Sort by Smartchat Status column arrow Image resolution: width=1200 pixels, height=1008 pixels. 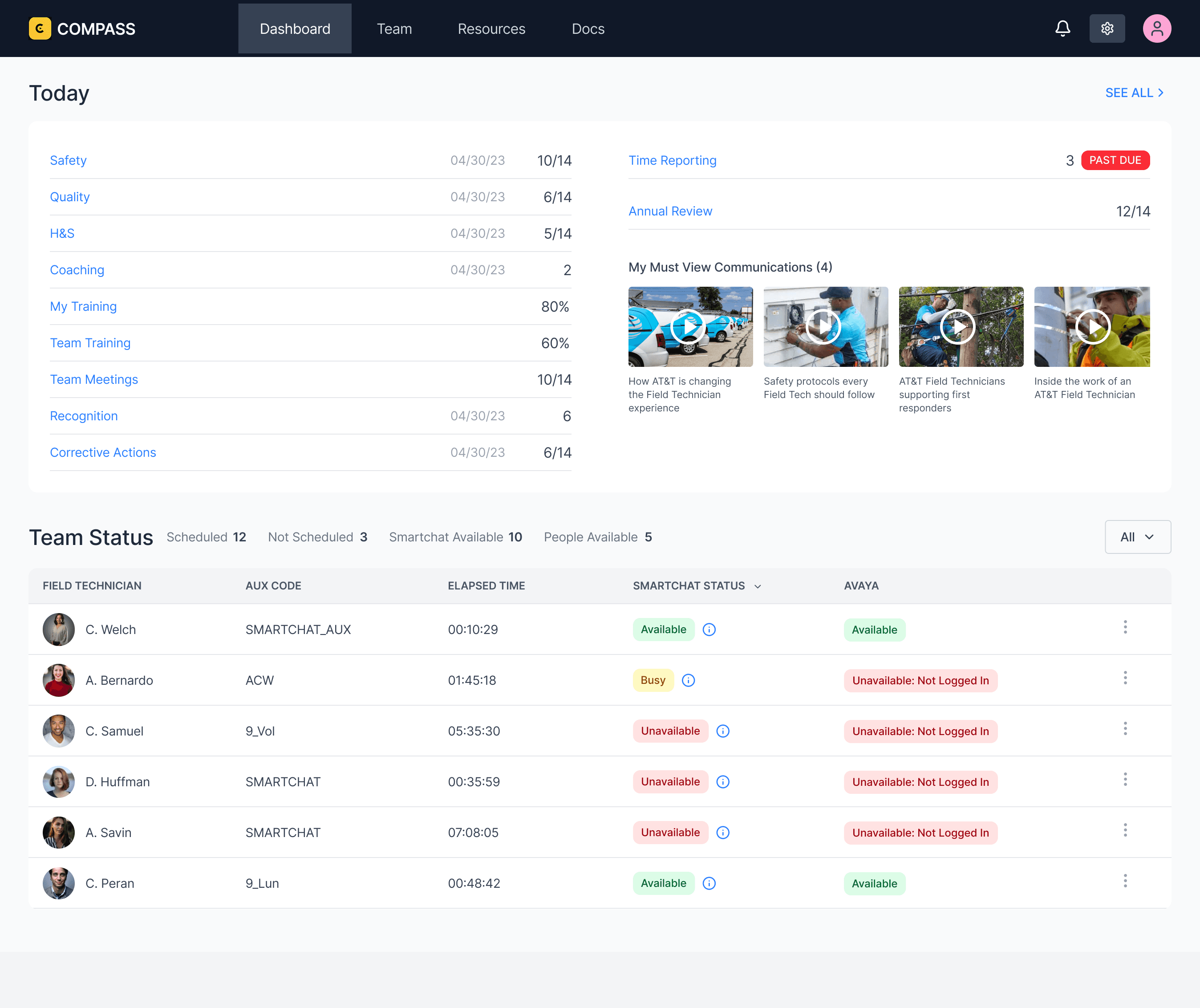click(x=758, y=586)
